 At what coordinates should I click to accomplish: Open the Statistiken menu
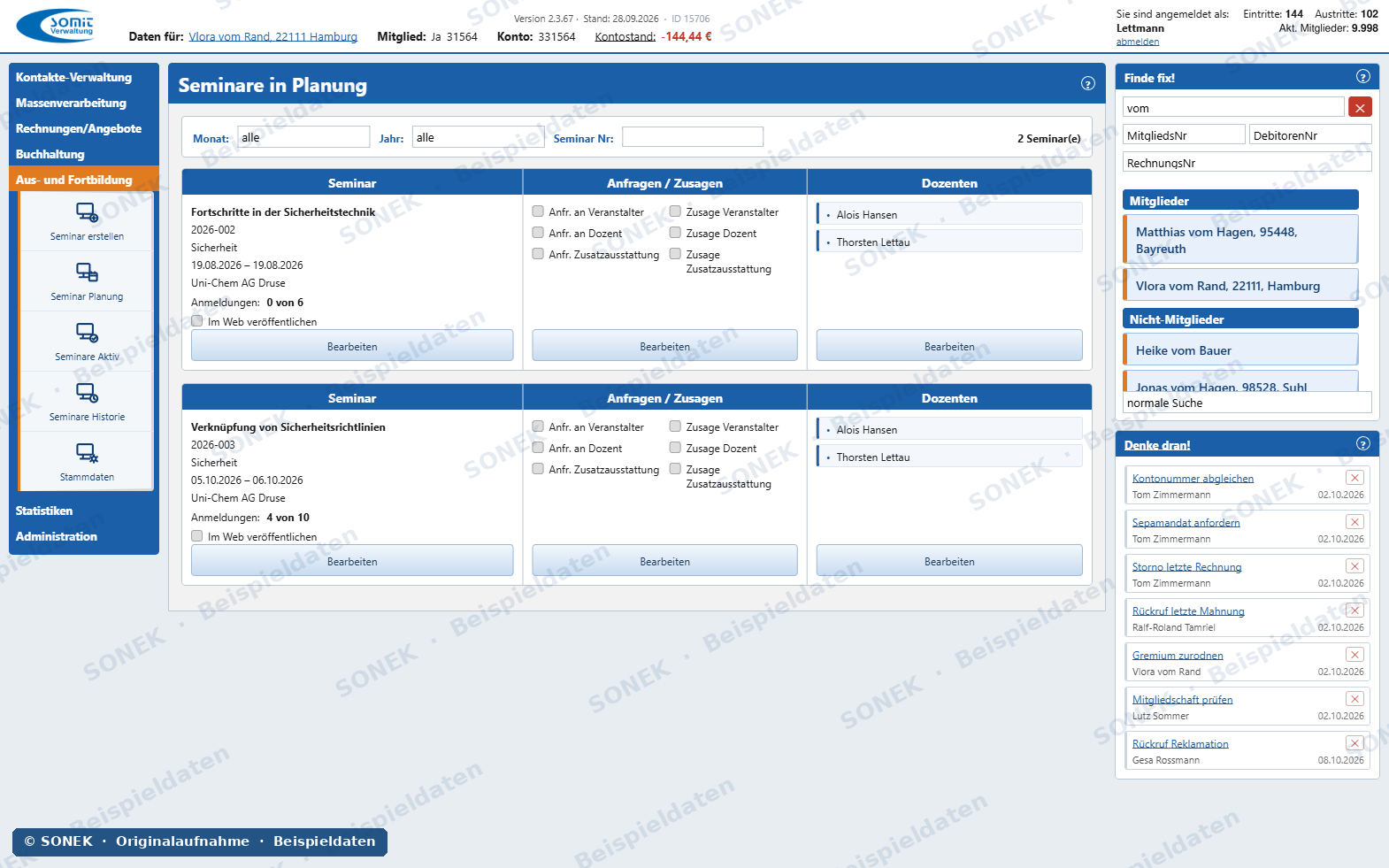click(x=44, y=511)
